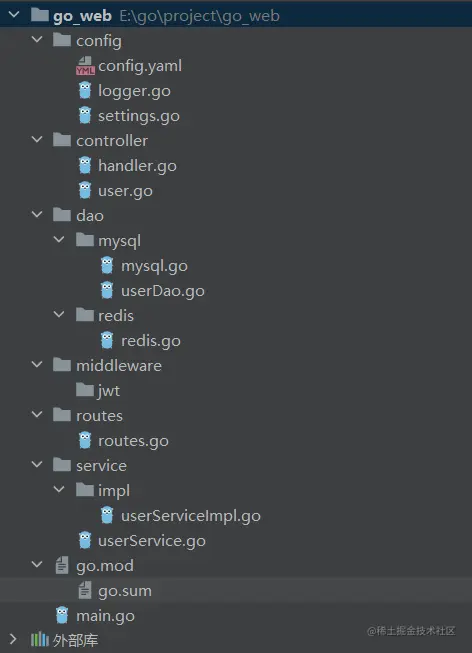Click the gopher icon beside userDao.go
This screenshot has height=653, width=472.
click(x=107, y=291)
